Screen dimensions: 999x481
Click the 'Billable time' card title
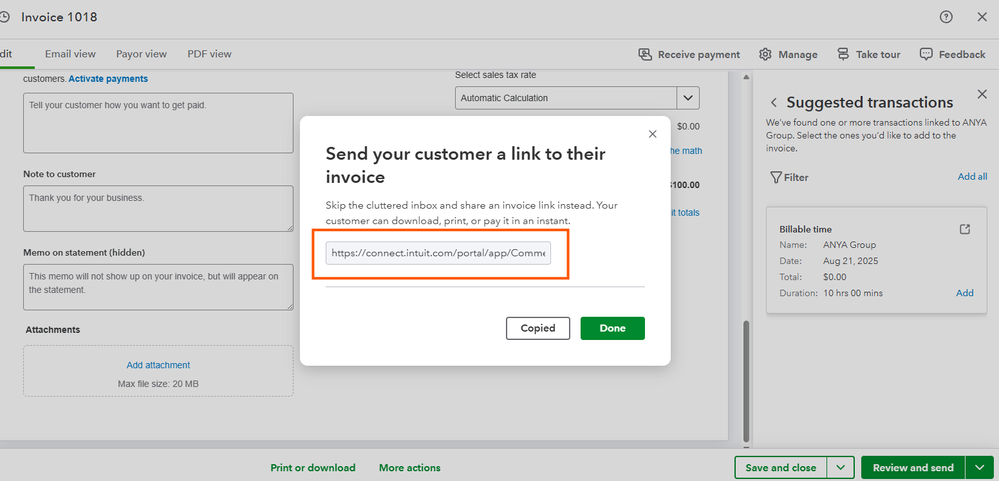805,229
